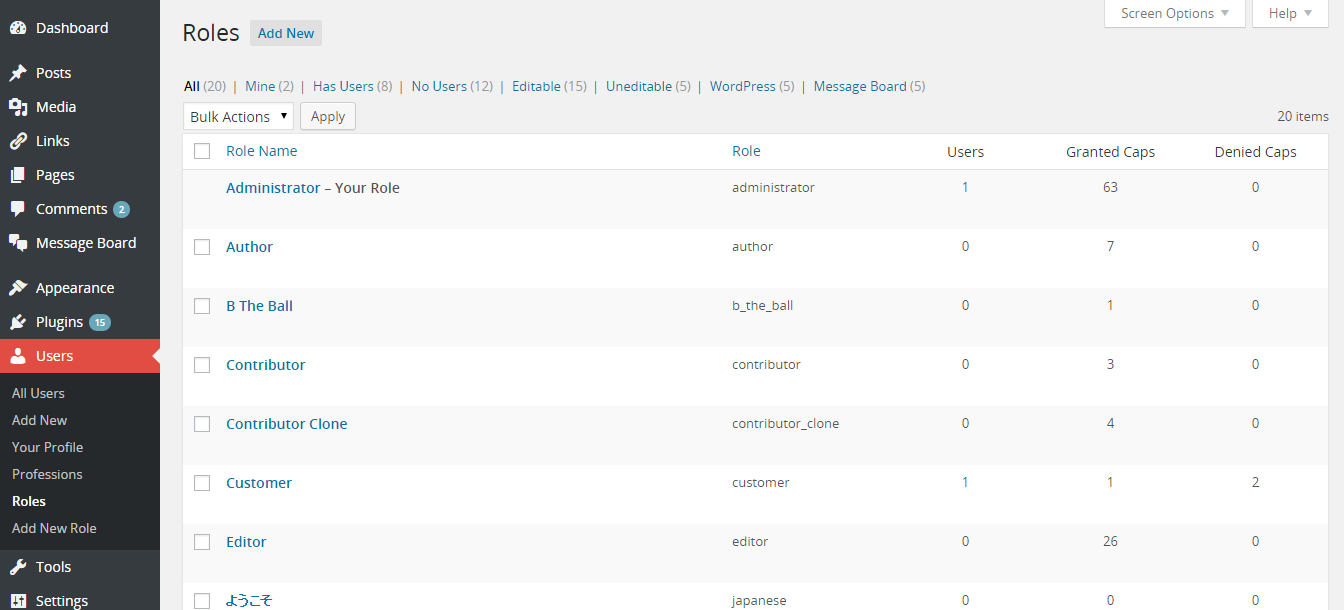Viewport: 1344px width, 610px height.
Task: Click Contributor Clone granted caps 4
Action: [x=1110, y=423]
